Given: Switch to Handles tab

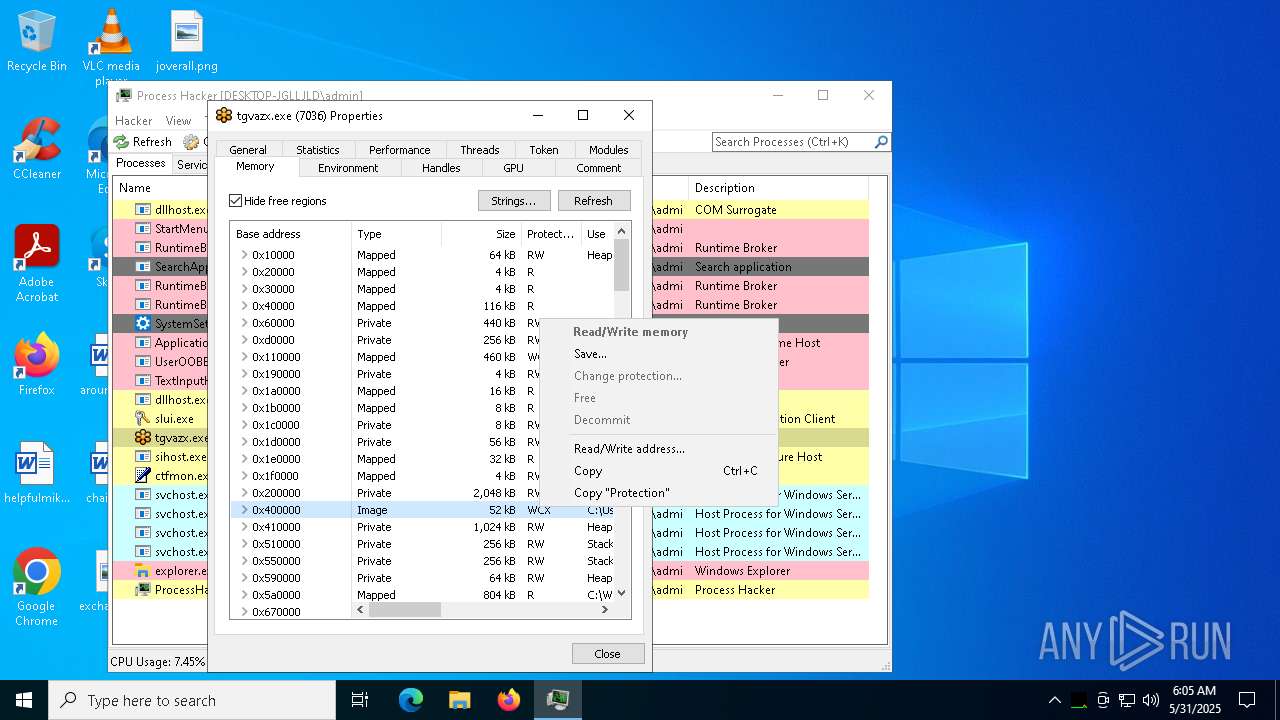Looking at the screenshot, I should click(x=441, y=168).
